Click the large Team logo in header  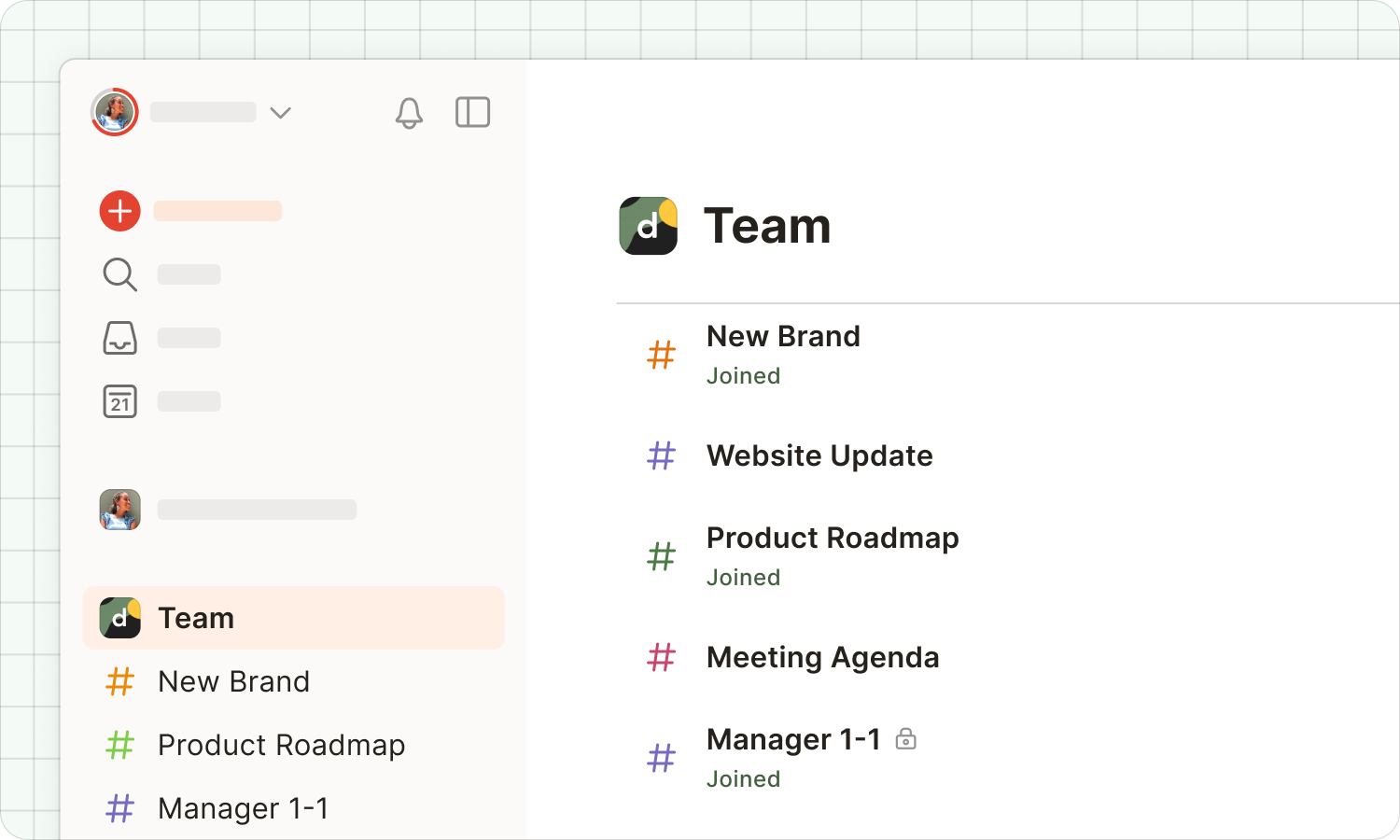tap(649, 226)
